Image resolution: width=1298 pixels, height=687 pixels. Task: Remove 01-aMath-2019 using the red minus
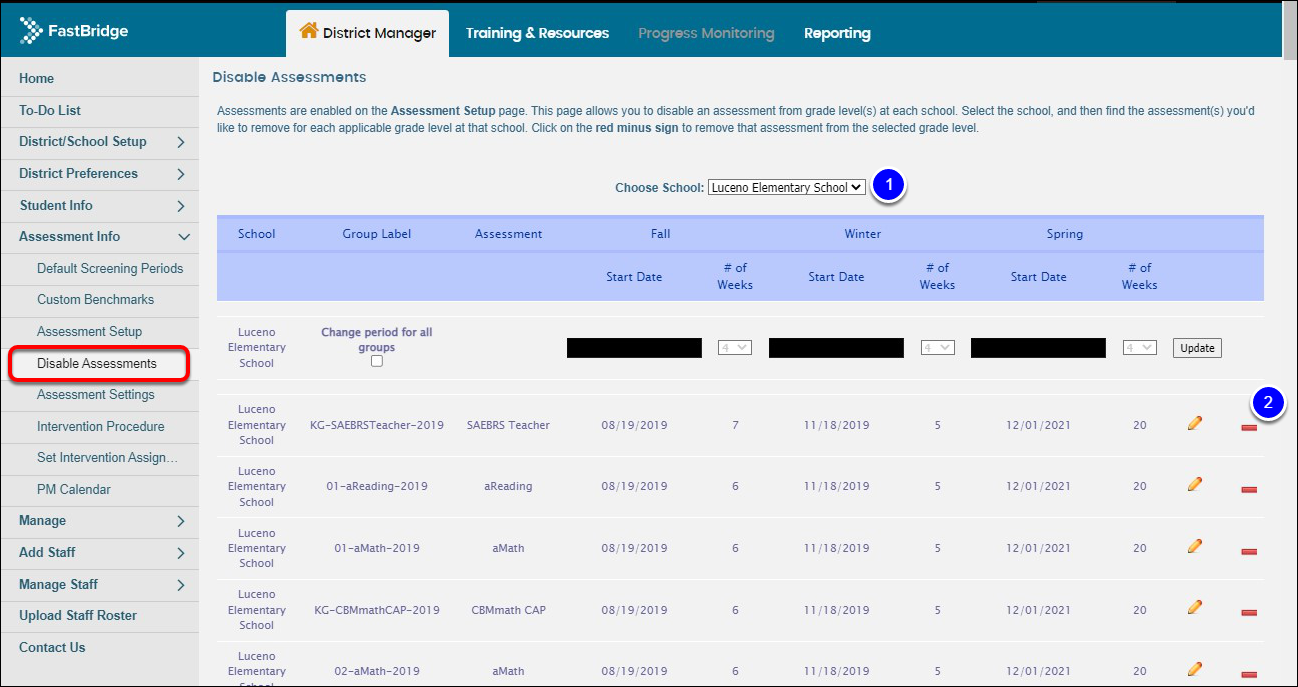tap(1249, 552)
